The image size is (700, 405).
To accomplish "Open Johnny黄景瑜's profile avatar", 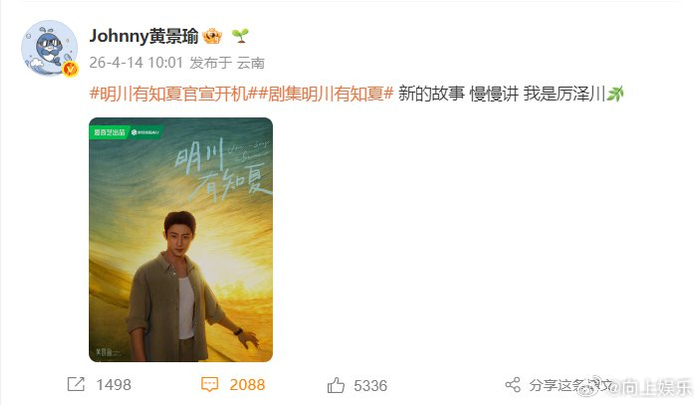I will pyautogui.click(x=50, y=48).
